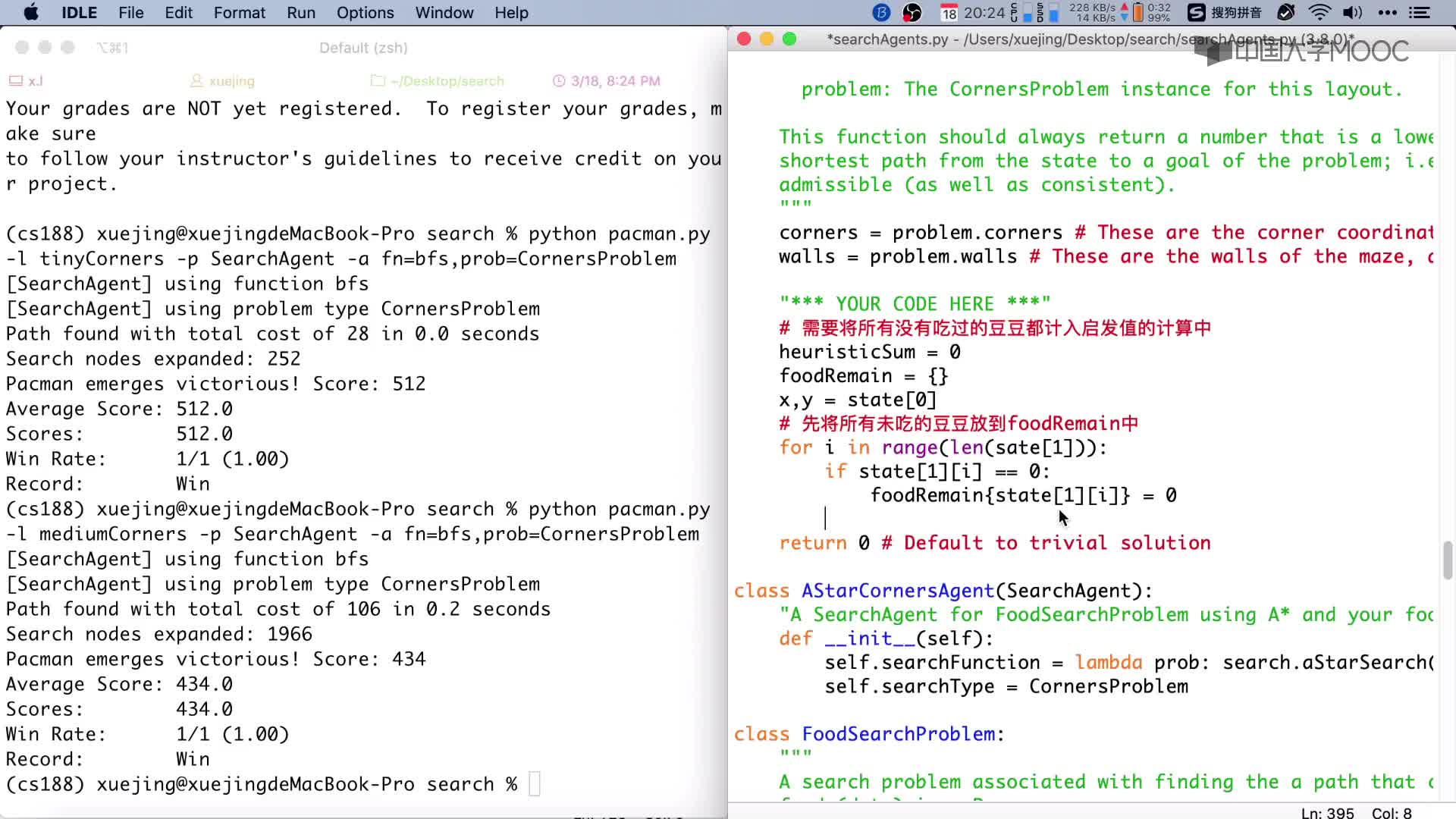Click the 'def __init__(self):' line in the editor
The height and width of the screenshot is (819, 1456).
[x=886, y=639]
